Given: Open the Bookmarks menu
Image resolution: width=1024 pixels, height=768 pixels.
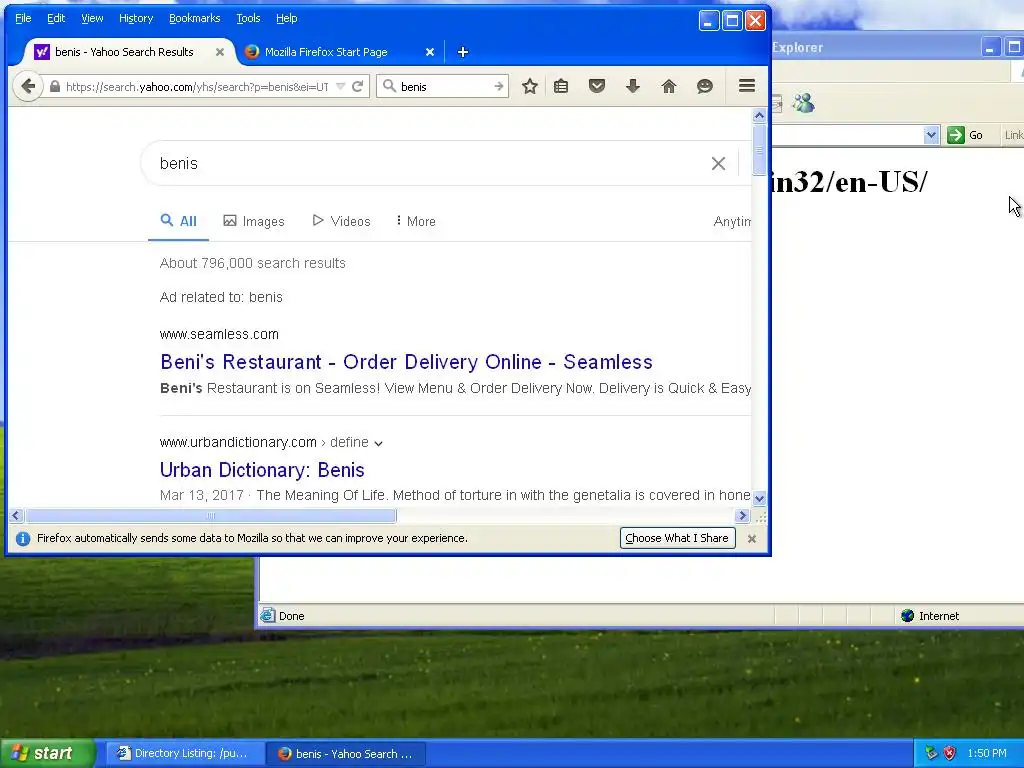Looking at the screenshot, I should pyautogui.click(x=195, y=18).
